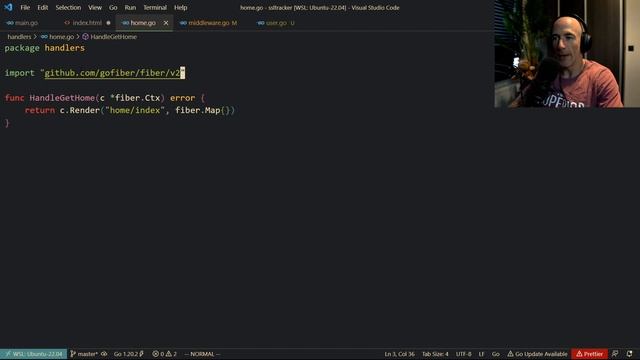Click the Go icon on middleware.go tab

click(183, 23)
